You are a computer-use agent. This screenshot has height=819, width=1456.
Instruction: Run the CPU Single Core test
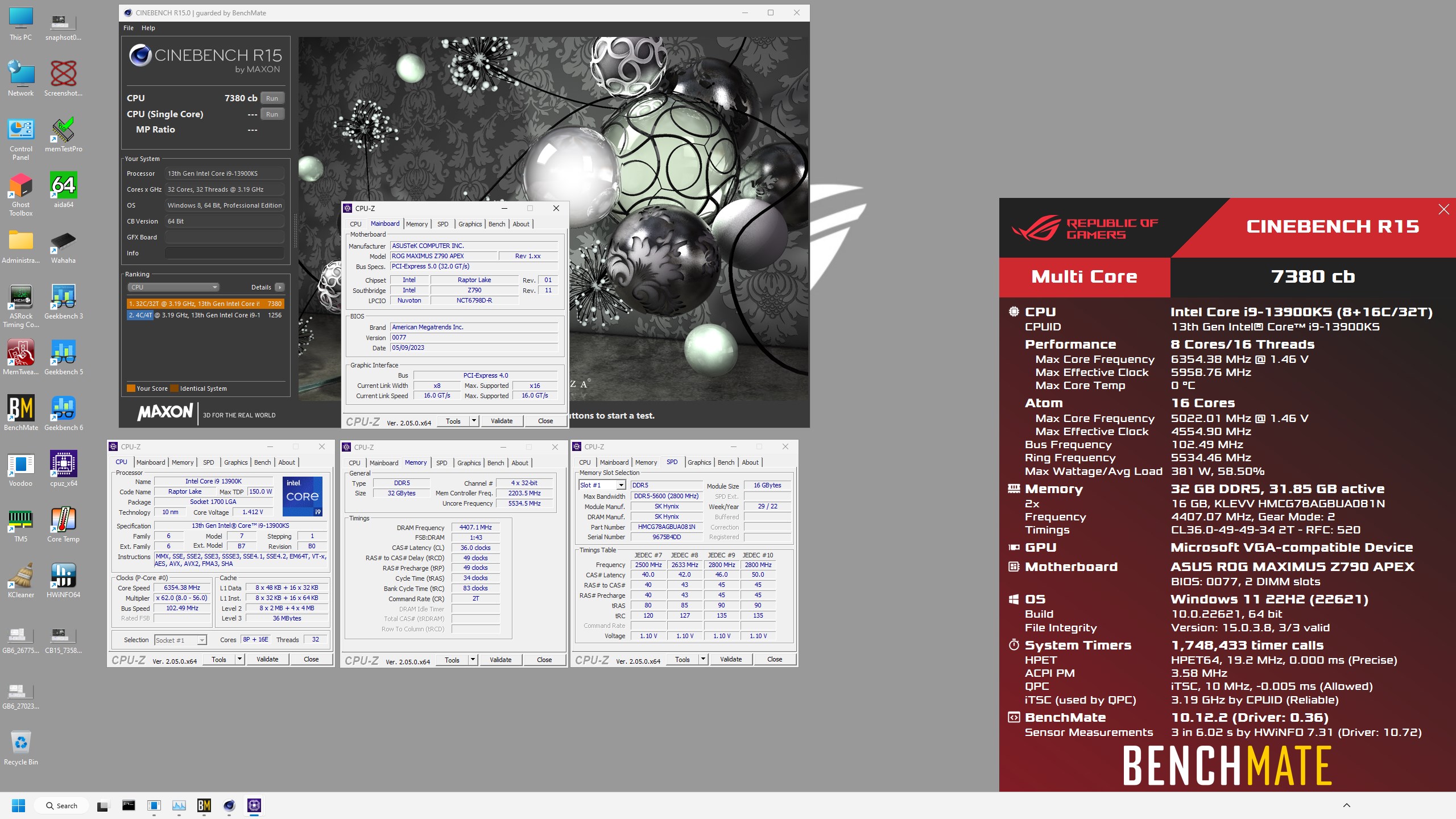coord(272,114)
